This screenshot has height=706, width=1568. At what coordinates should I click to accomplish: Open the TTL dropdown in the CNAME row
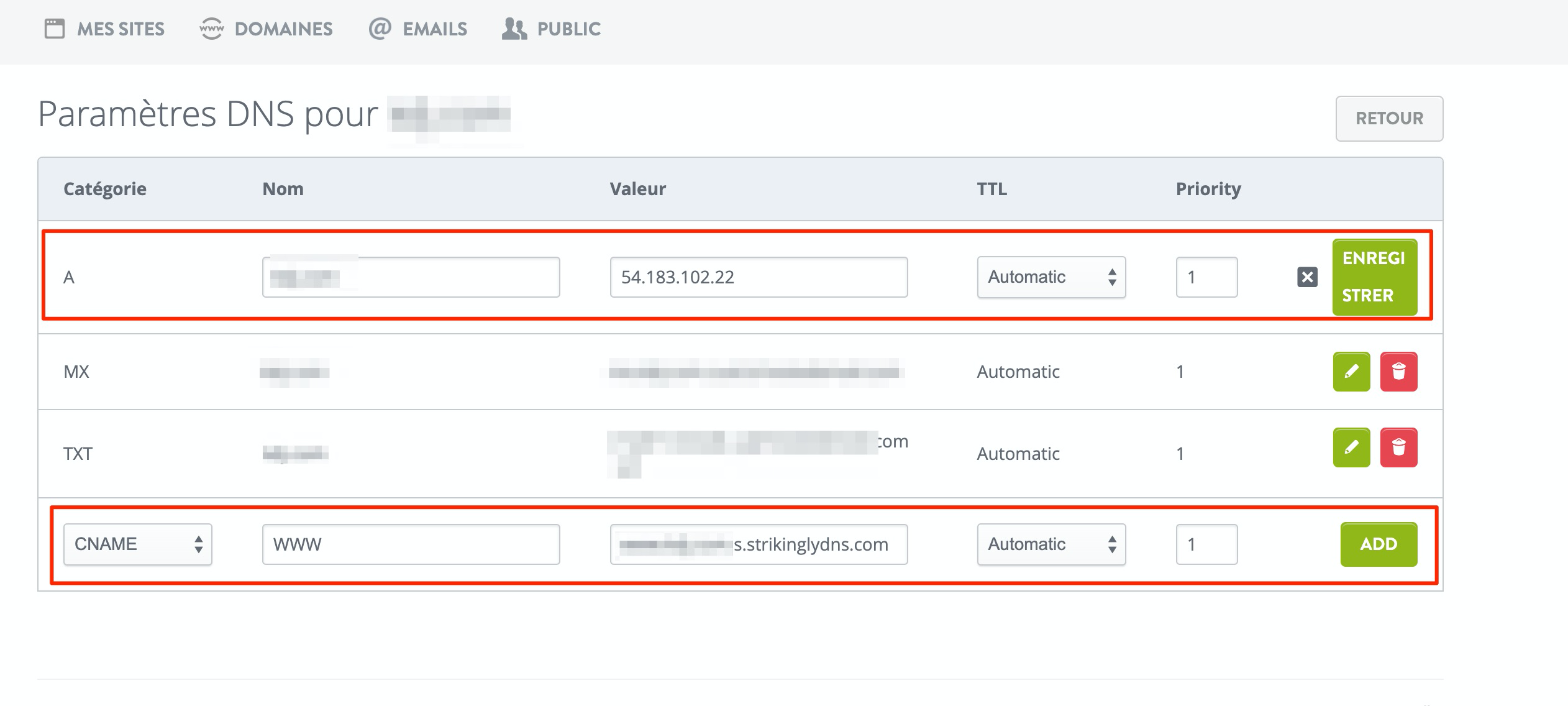1051,544
